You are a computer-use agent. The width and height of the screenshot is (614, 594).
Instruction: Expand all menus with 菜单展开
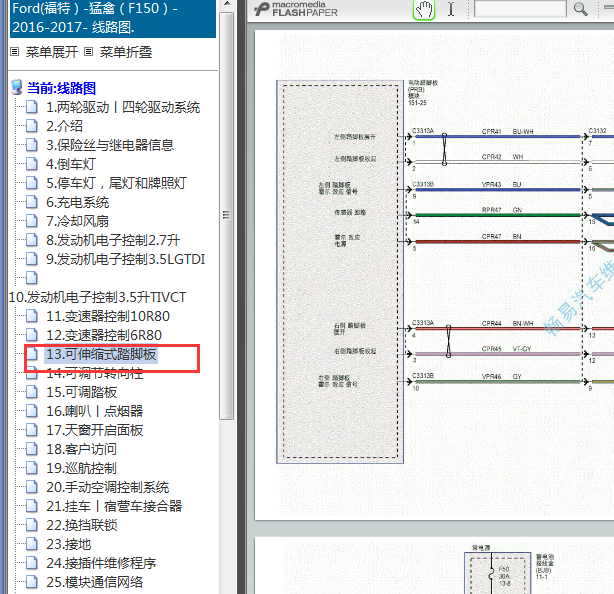52,52
